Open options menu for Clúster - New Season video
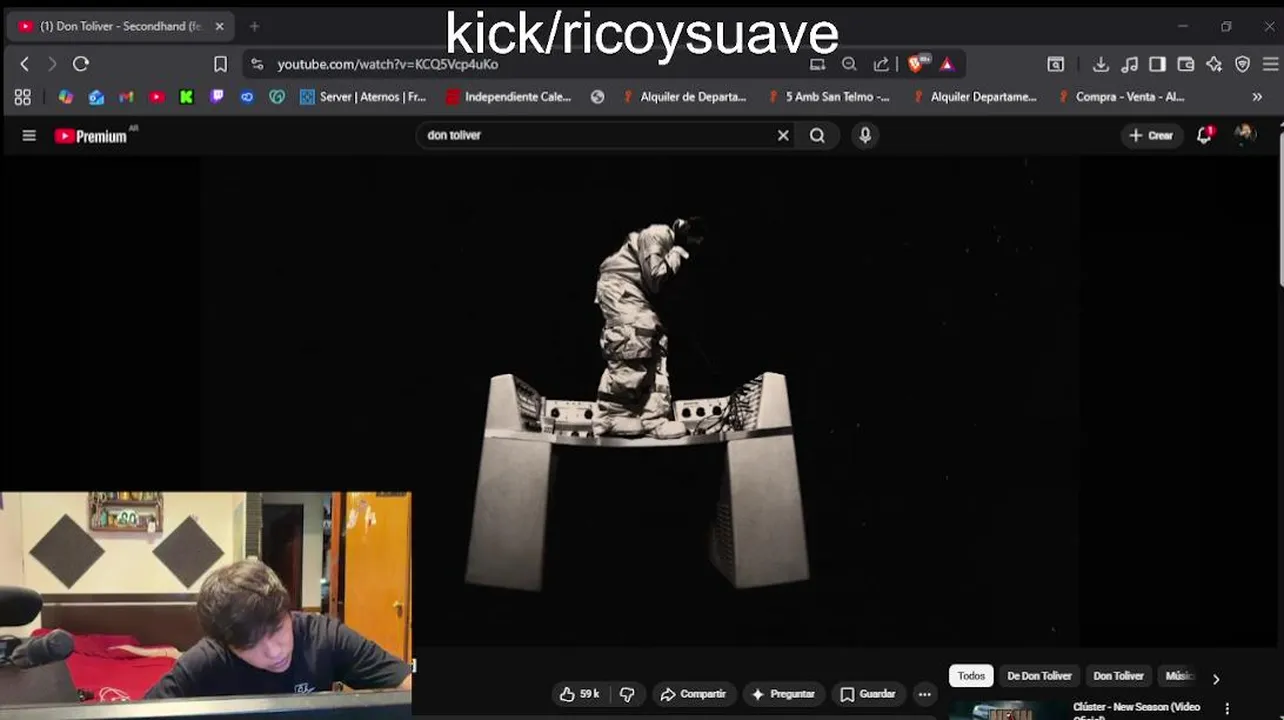1284x720 pixels. [1227, 709]
